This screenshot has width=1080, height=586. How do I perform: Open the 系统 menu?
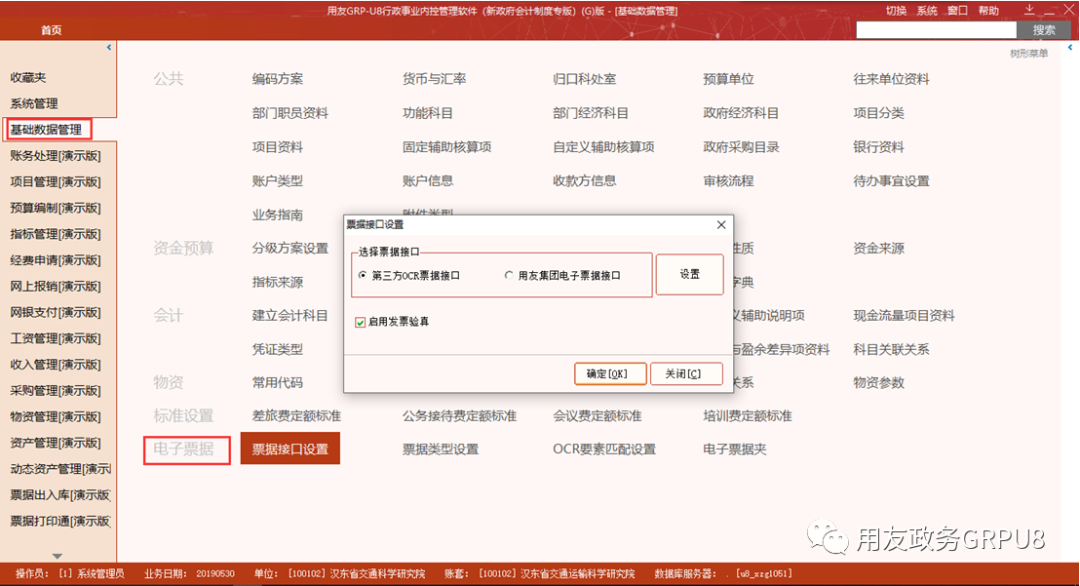pyautogui.click(x=927, y=10)
